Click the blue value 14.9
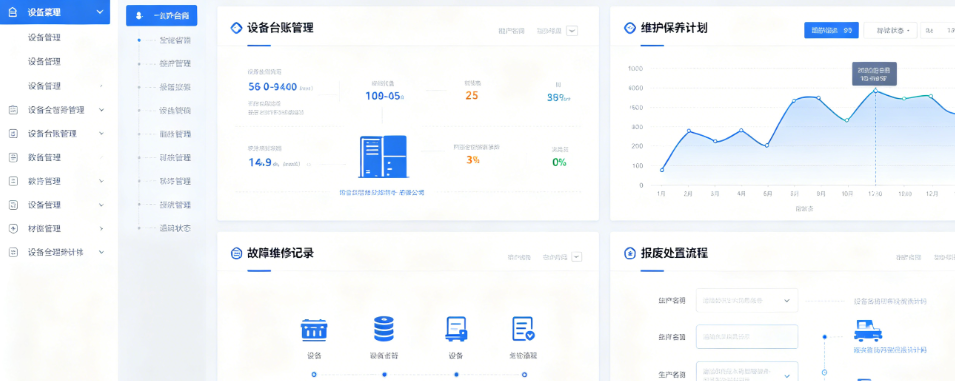 (x=259, y=162)
